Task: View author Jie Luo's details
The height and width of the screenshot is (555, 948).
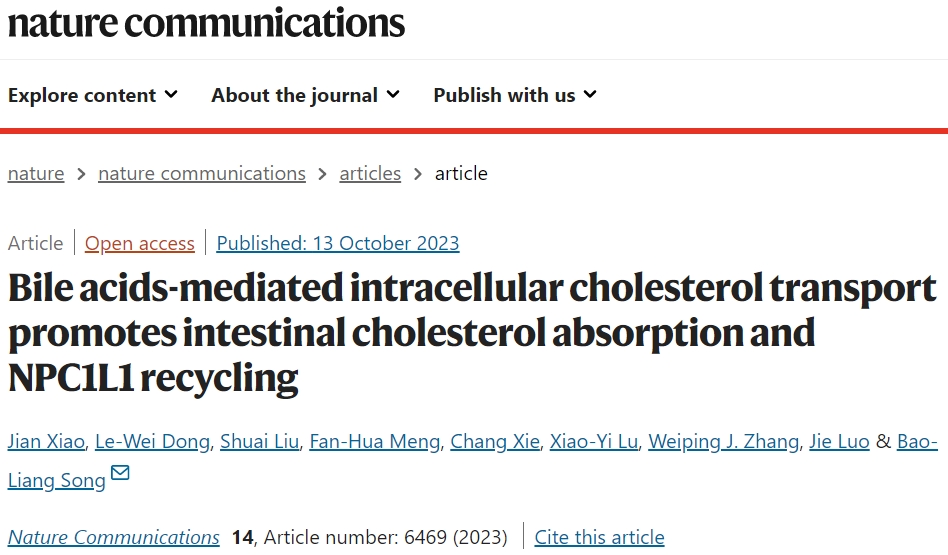Action: (x=839, y=441)
